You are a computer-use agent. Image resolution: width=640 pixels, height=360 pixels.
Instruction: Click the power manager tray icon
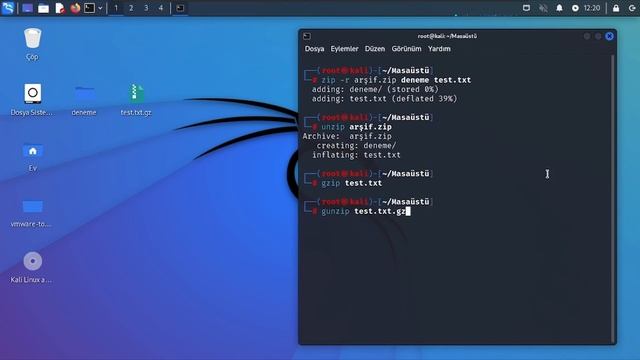575,8
